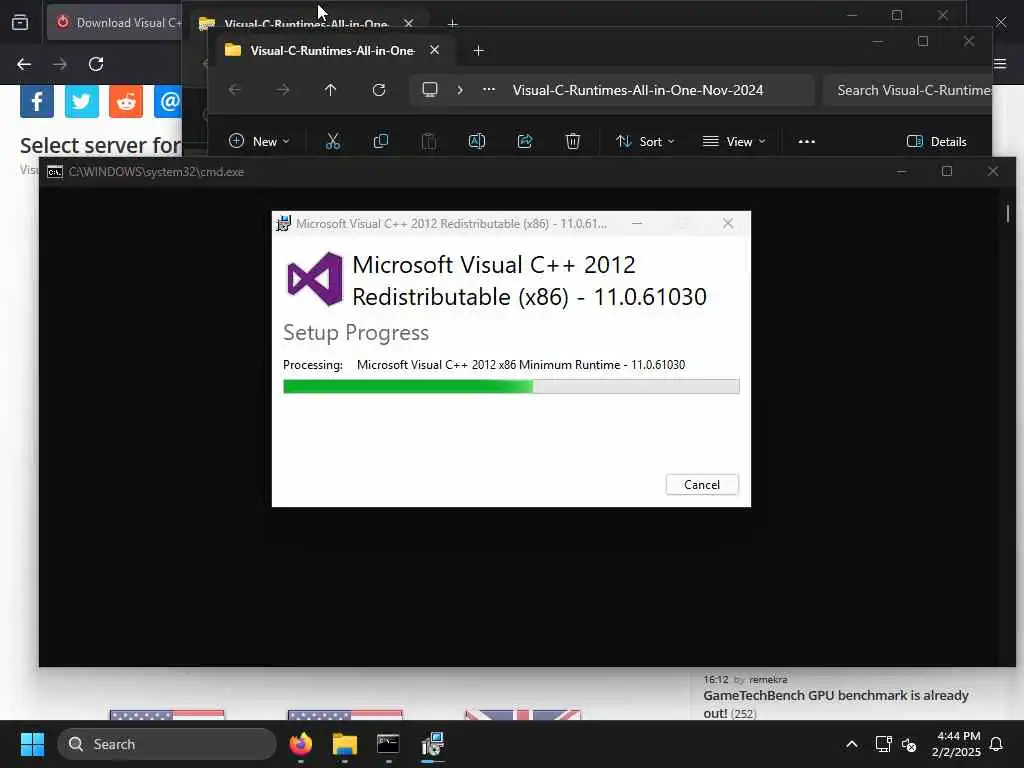Image resolution: width=1024 pixels, height=768 pixels.
Task: Click the cmd.exe window title bar icon
Action: pos(55,172)
